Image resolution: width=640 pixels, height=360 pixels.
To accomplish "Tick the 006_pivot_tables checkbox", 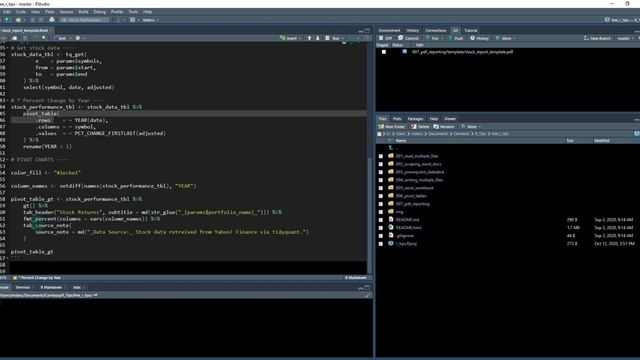I will [381, 196].
